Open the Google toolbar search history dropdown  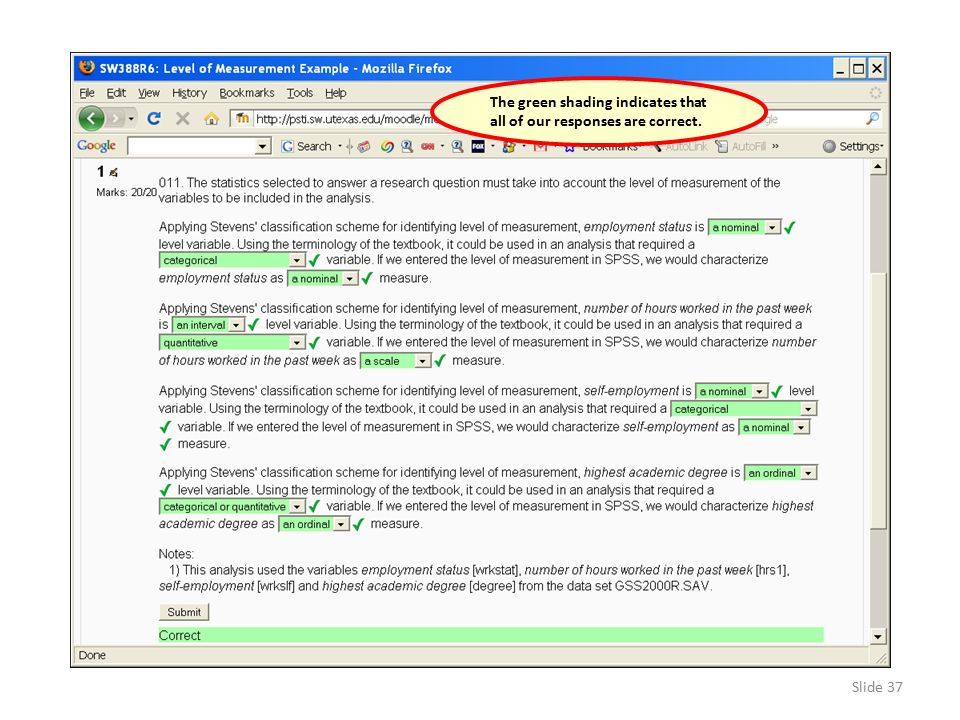pos(263,146)
